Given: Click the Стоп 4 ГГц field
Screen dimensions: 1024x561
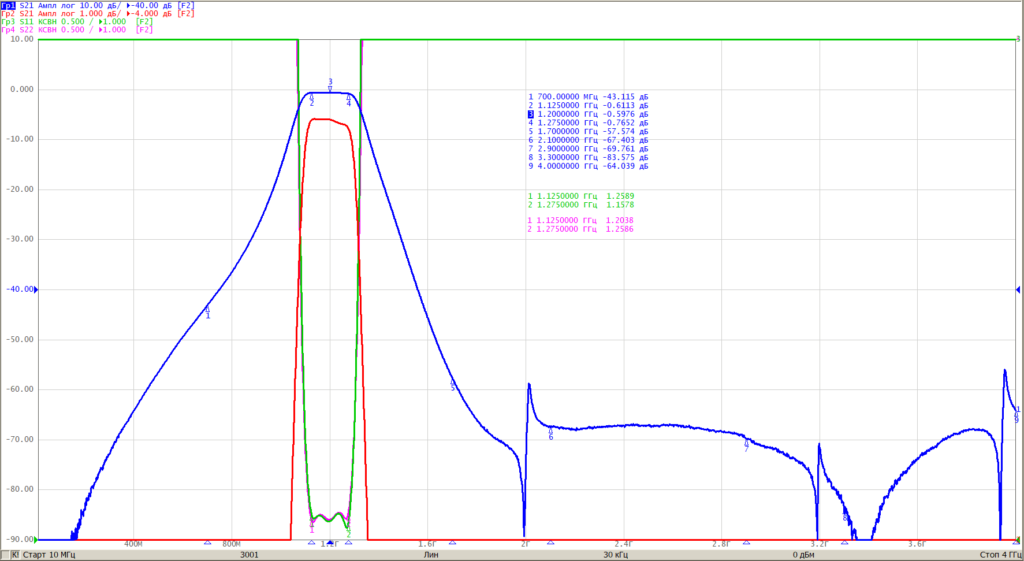Looking at the screenshot, I should 999,555.
